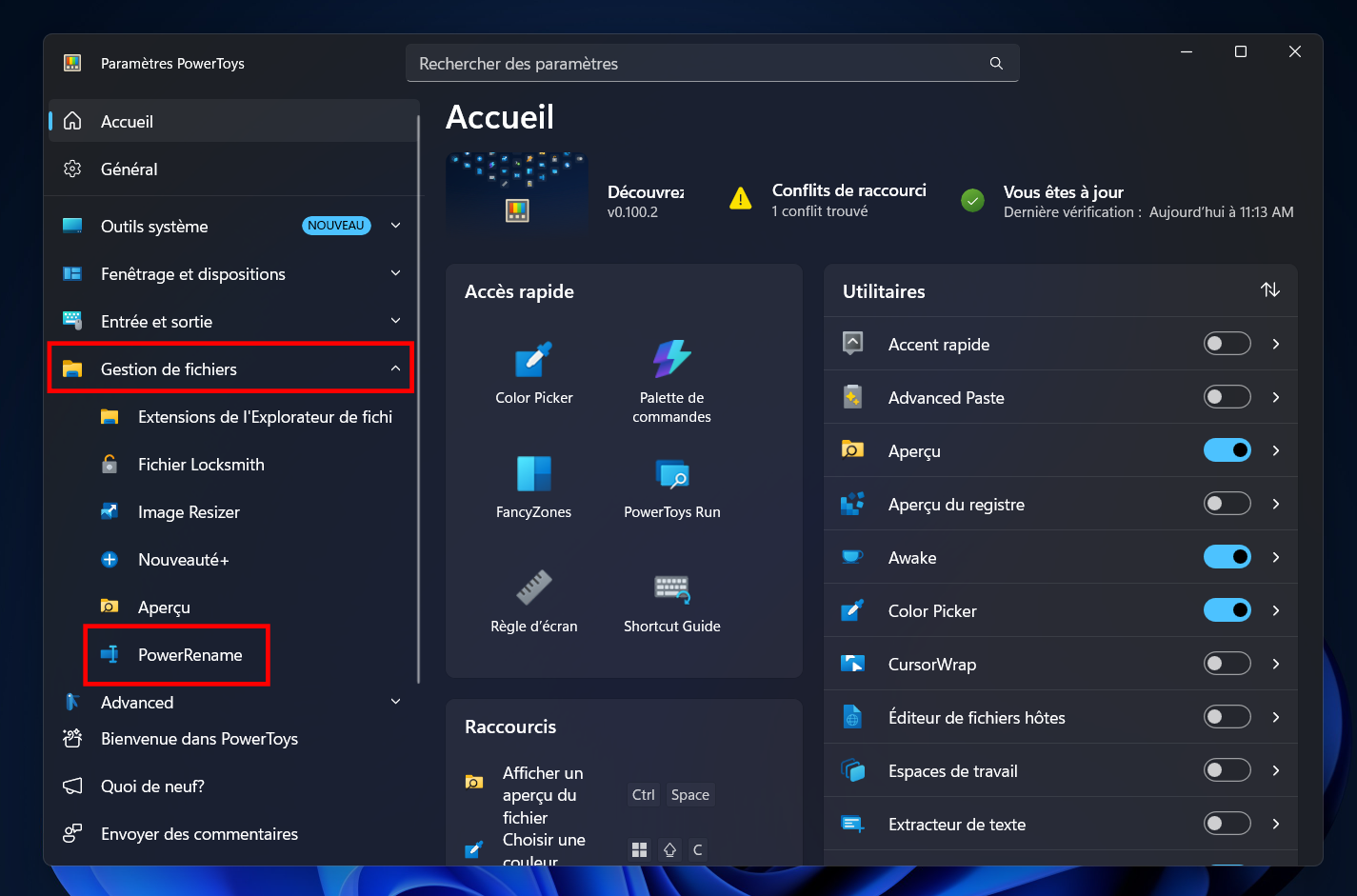This screenshot has width=1357, height=896.
Task: Click the PowerToys app logo icon
Action: coord(72,63)
